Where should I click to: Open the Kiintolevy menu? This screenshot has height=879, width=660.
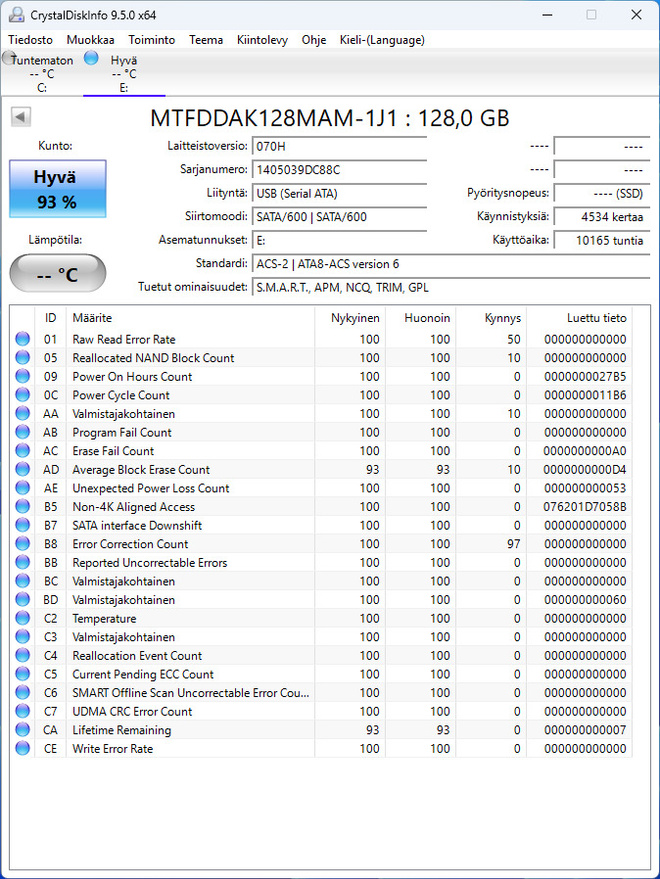(x=262, y=40)
